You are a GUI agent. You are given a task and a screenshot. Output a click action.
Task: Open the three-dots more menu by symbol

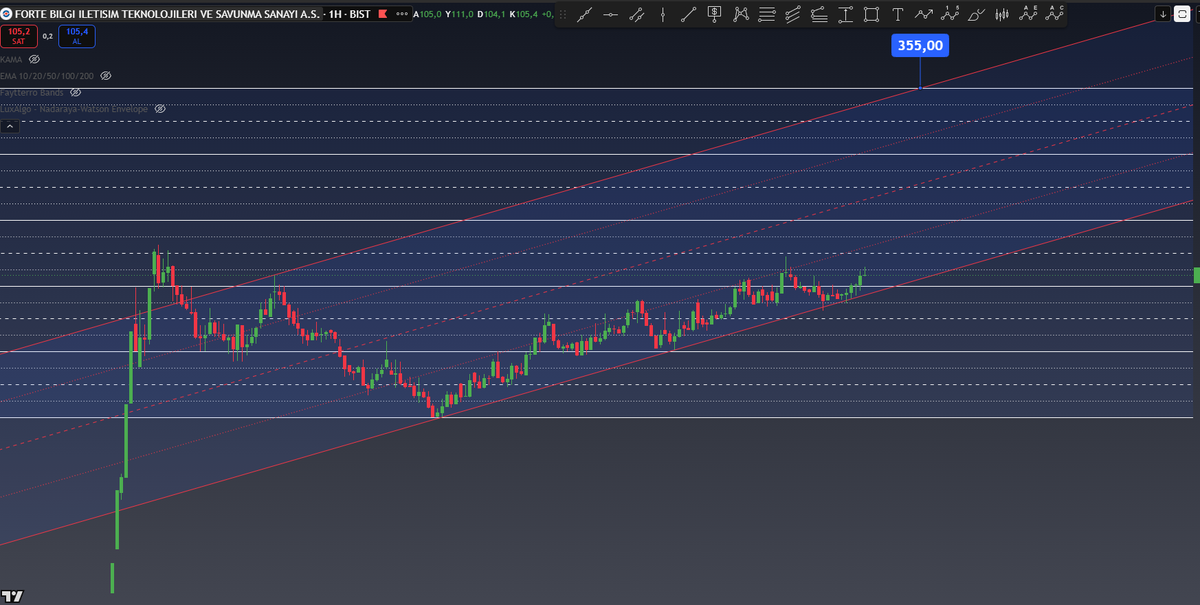(x=402, y=14)
